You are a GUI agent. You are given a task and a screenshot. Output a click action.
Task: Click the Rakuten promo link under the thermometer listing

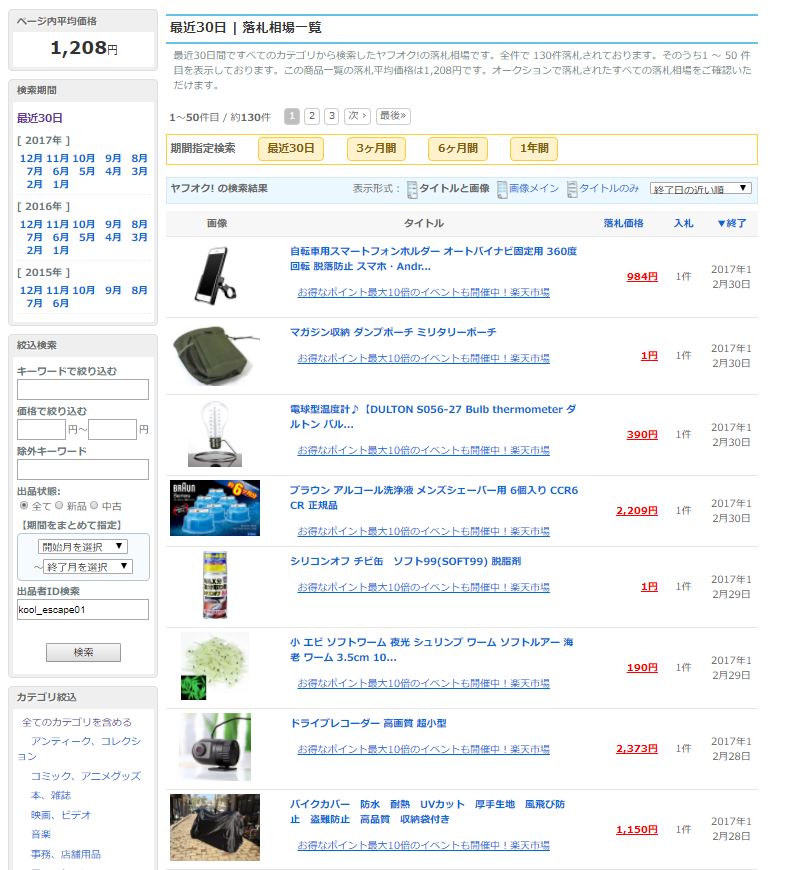[x=423, y=450]
